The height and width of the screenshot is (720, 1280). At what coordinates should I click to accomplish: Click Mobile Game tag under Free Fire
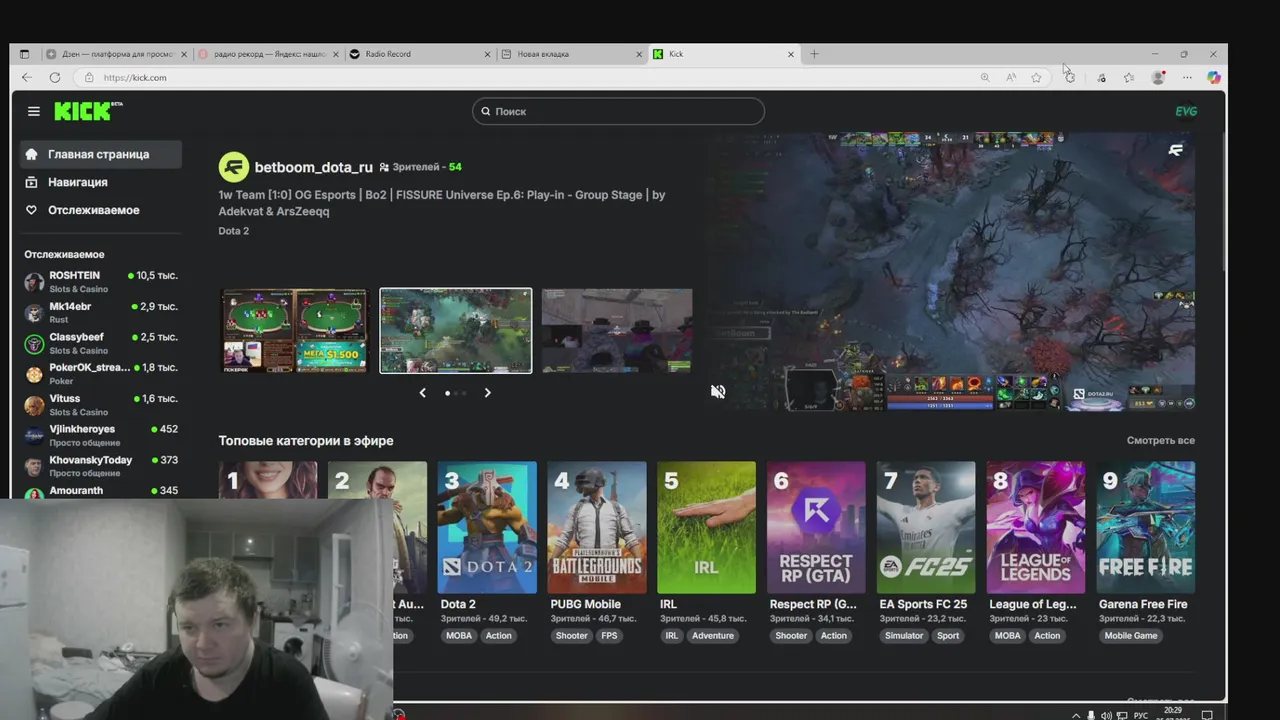click(1131, 636)
